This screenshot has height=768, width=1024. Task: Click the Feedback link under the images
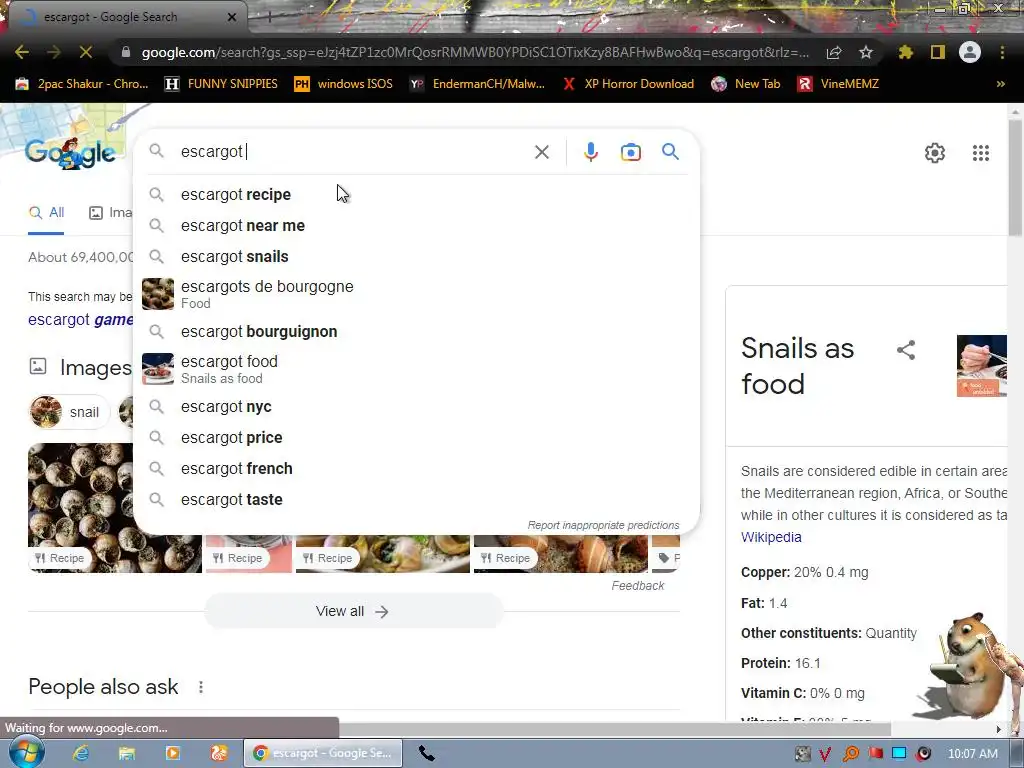[637, 586]
